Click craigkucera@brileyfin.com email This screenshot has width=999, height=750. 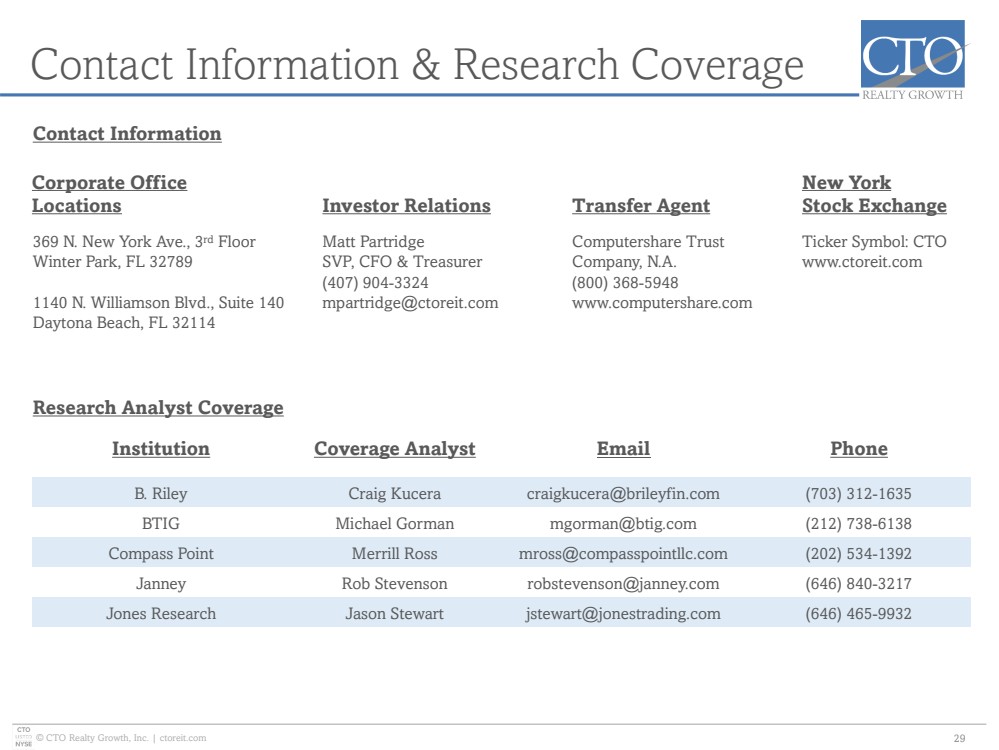click(623, 494)
